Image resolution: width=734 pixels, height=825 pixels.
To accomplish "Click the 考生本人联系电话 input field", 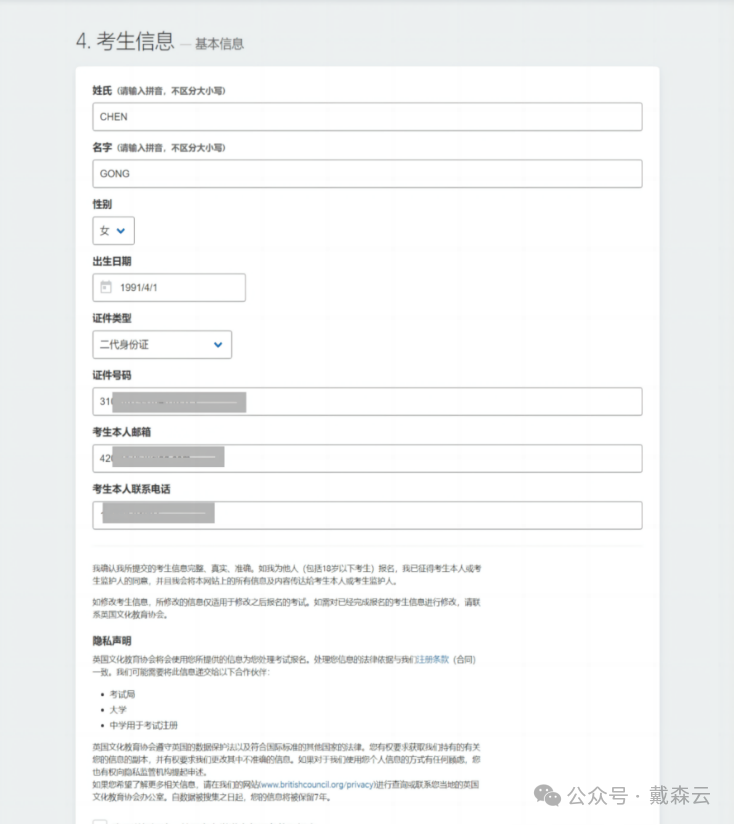I will (x=367, y=515).
